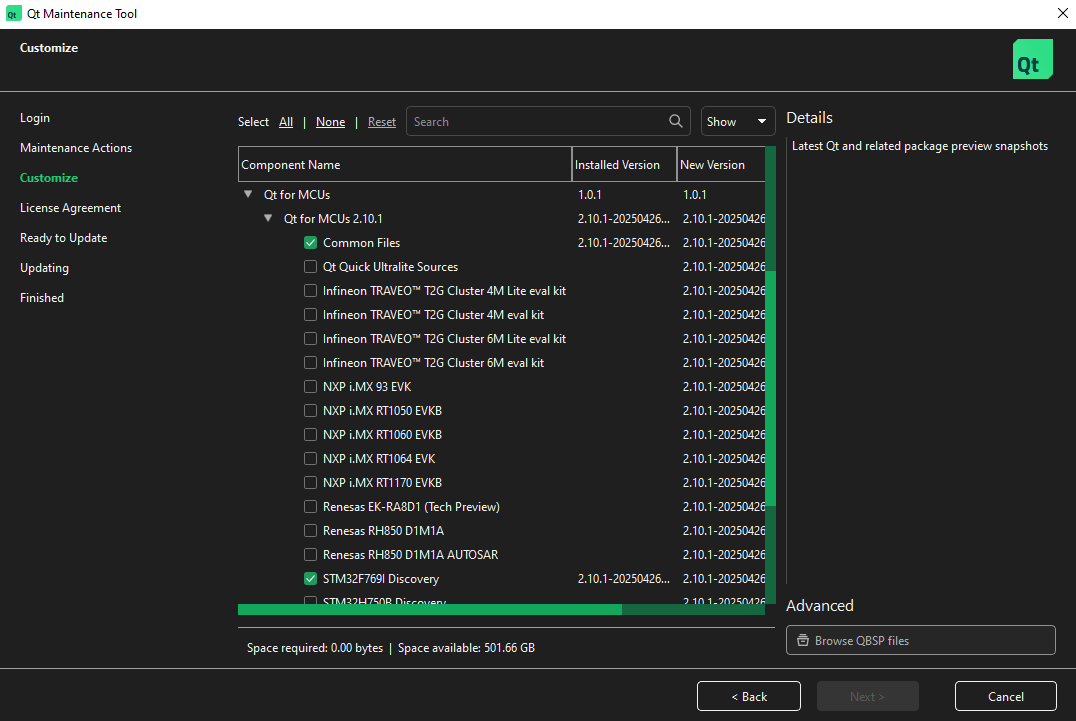Collapse the Qt for MCUs tree item

pos(247,194)
